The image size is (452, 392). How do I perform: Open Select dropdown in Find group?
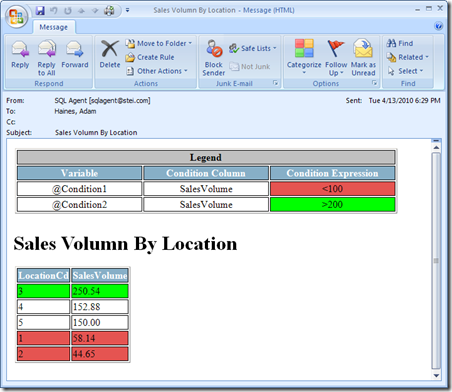405,71
